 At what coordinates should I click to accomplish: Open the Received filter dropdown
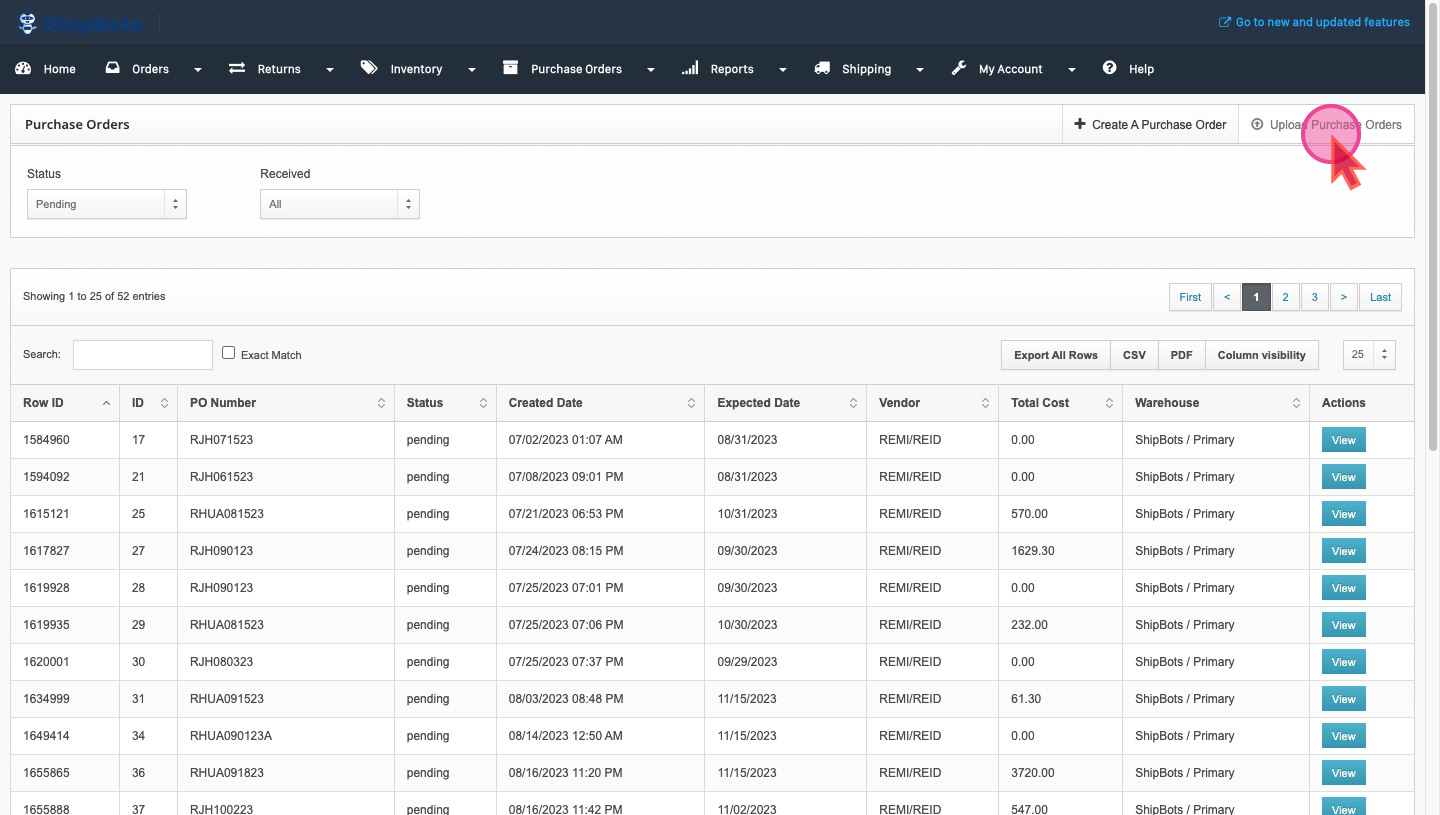[x=339, y=204]
